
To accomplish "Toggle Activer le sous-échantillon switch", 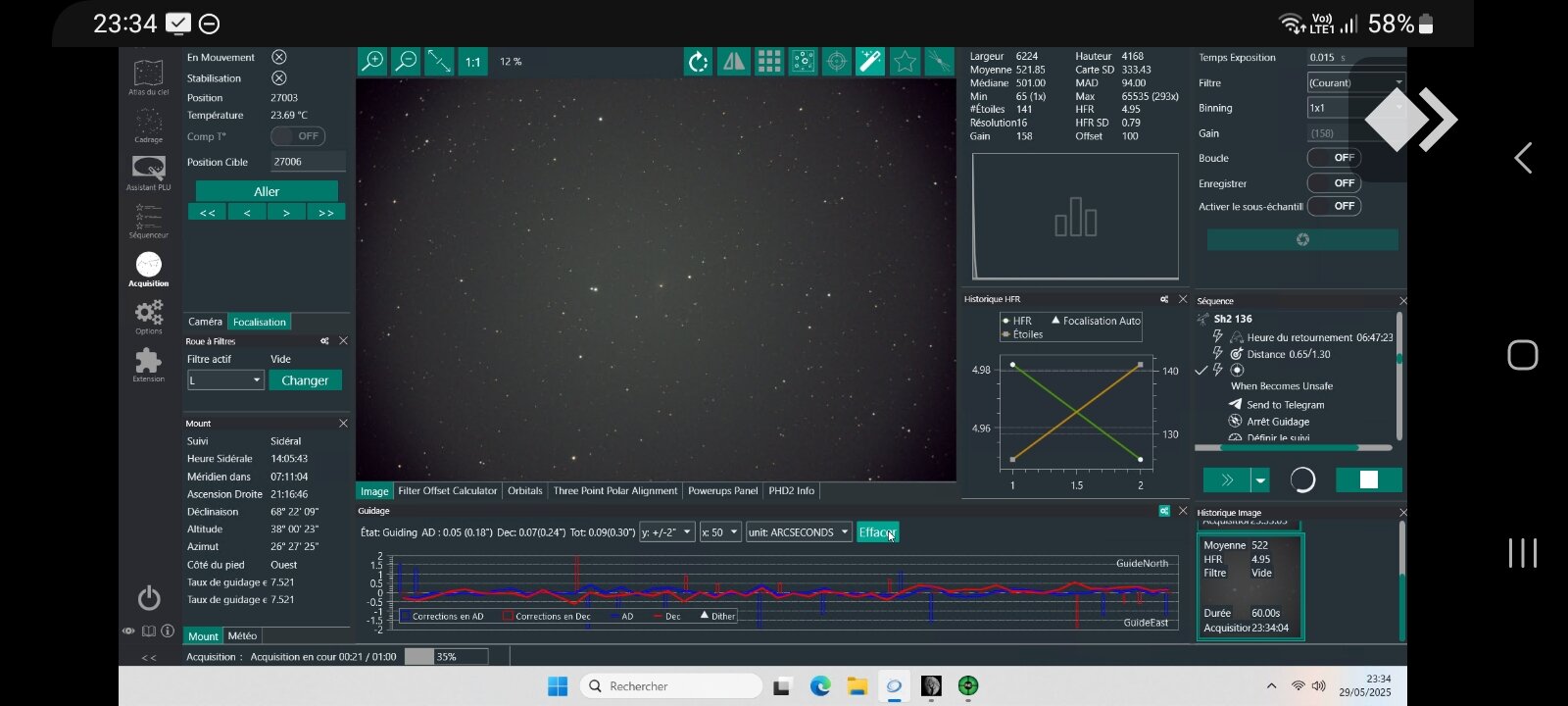I will (x=1334, y=206).
